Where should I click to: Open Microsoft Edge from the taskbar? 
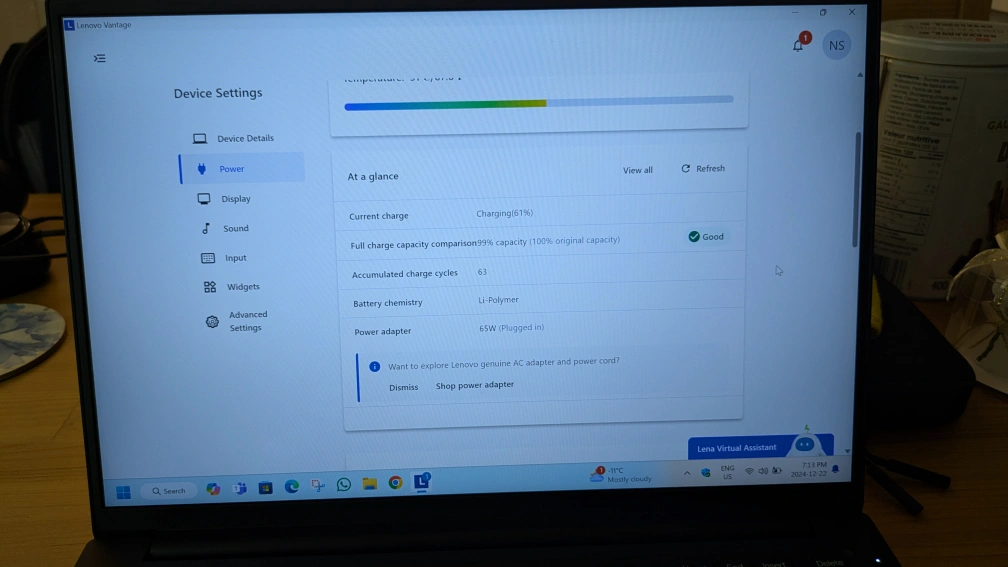(291, 487)
